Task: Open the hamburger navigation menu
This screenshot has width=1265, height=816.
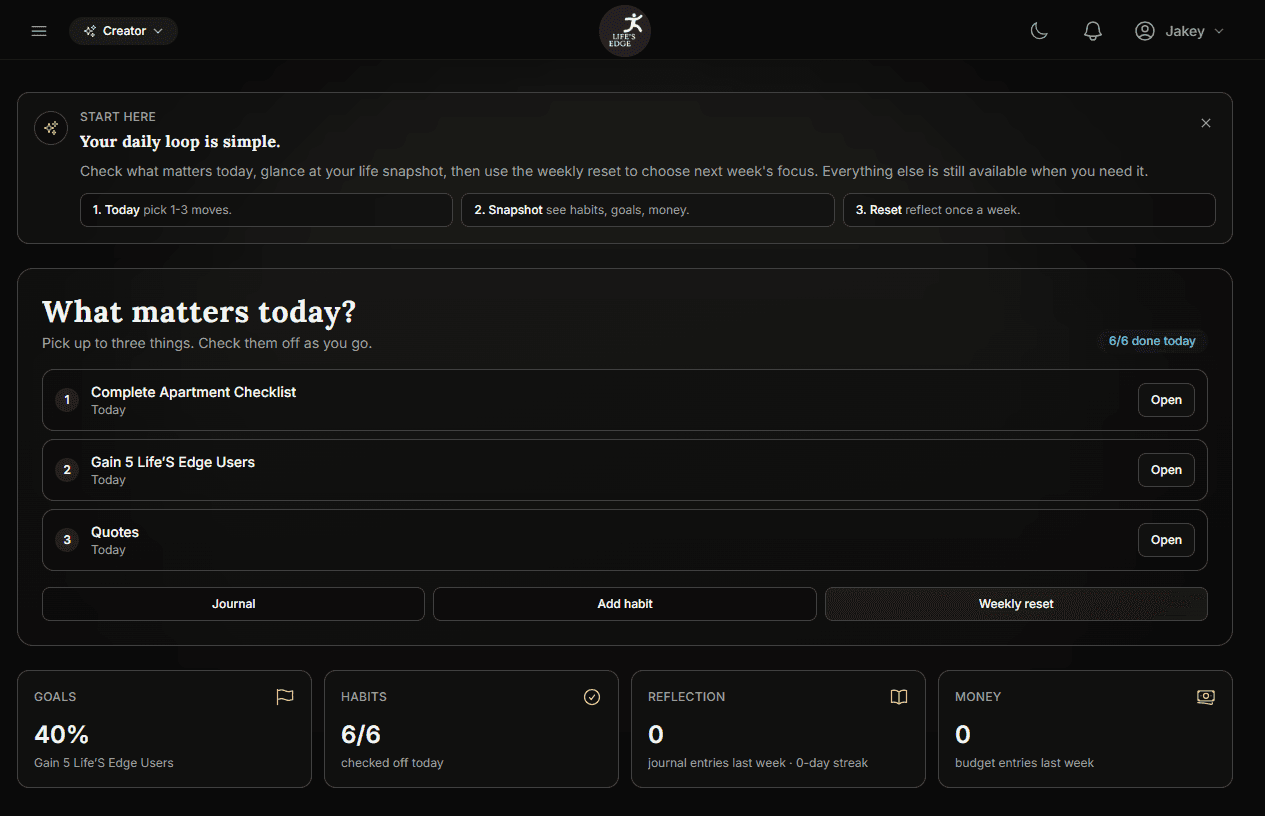Action: [39, 31]
